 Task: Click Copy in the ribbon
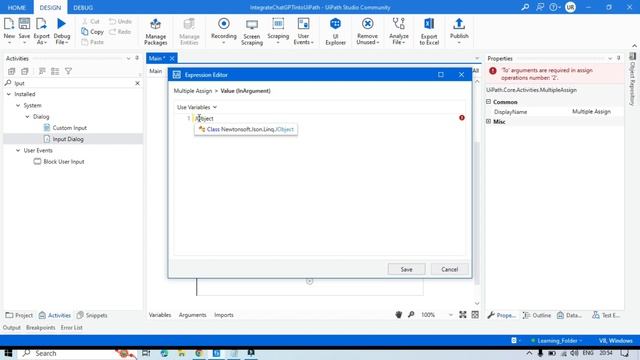92,31
